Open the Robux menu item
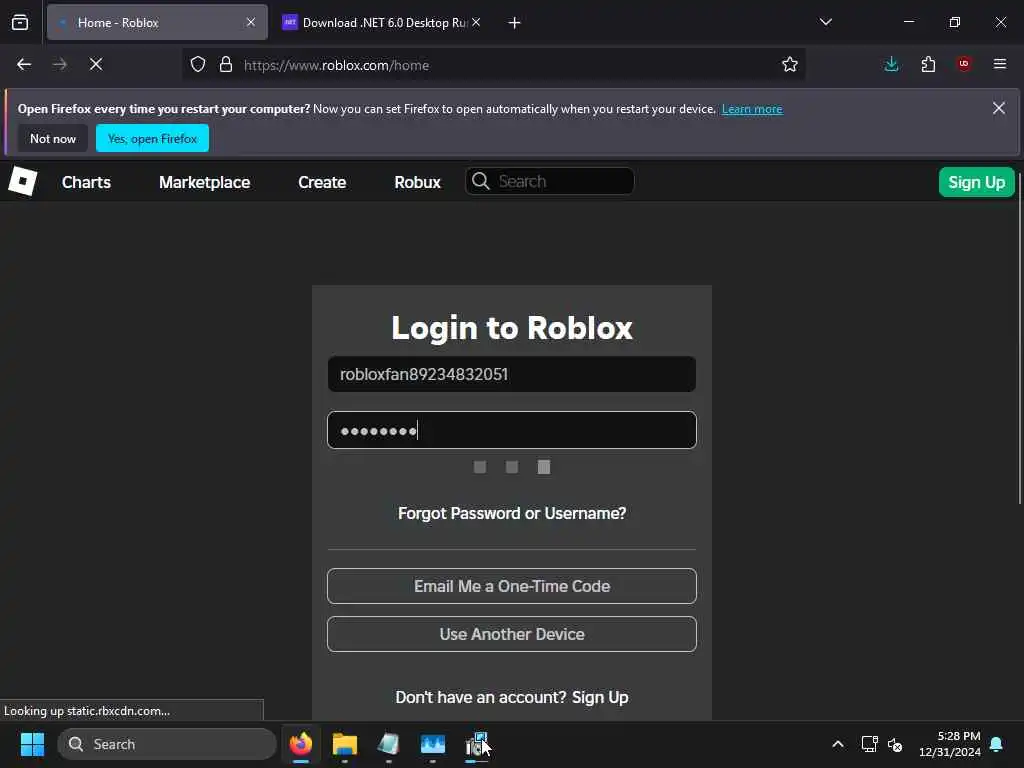The width and height of the screenshot is (1024, 768). pyautogui.click(x=417, y=182)
